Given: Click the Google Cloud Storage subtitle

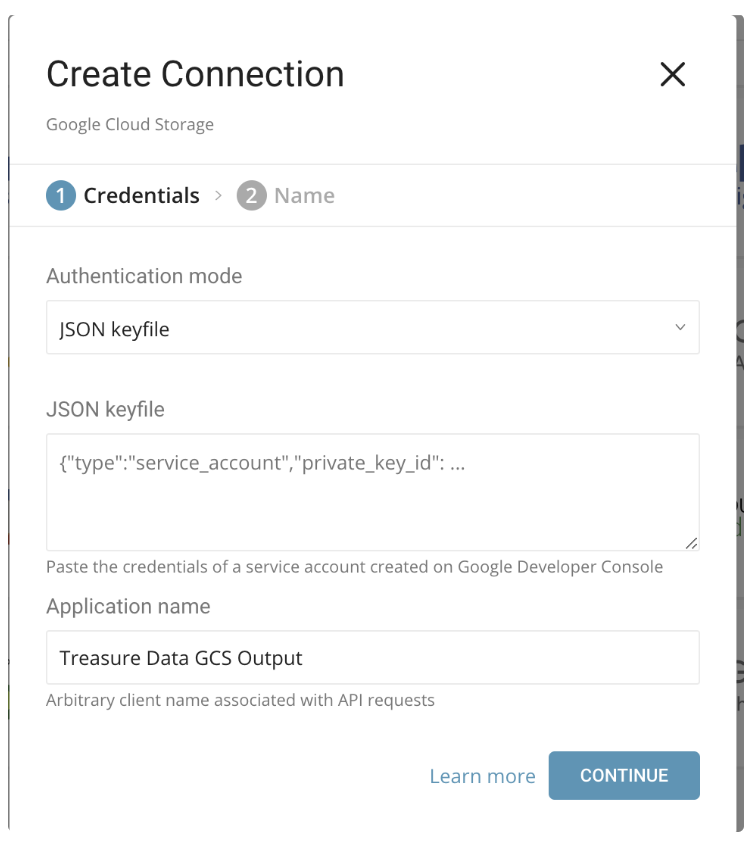Looking at the screenshot, I should [130, 125].
